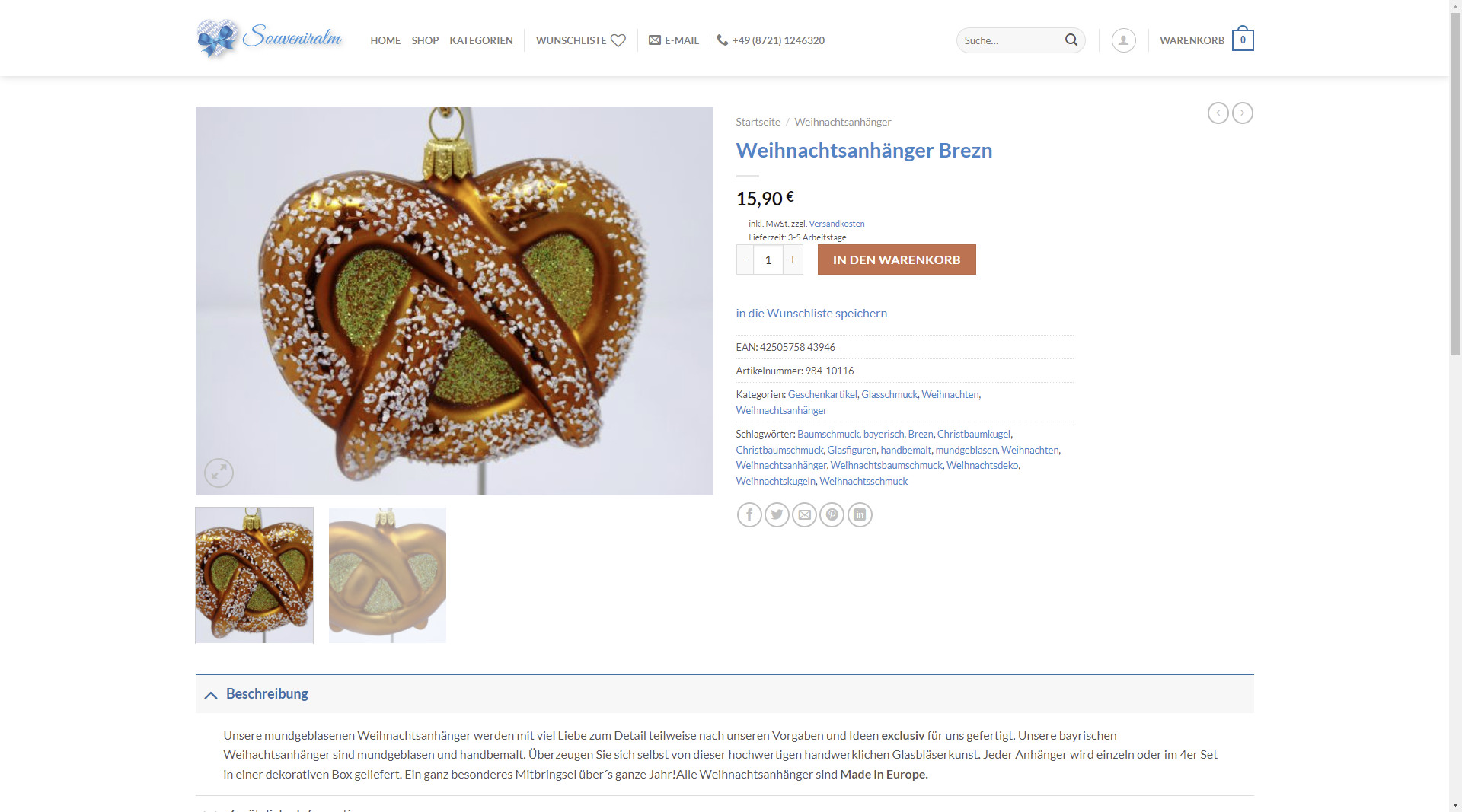Select the matte gold pretzel thumbnail

pyautogui.click(x=387, y=575)
